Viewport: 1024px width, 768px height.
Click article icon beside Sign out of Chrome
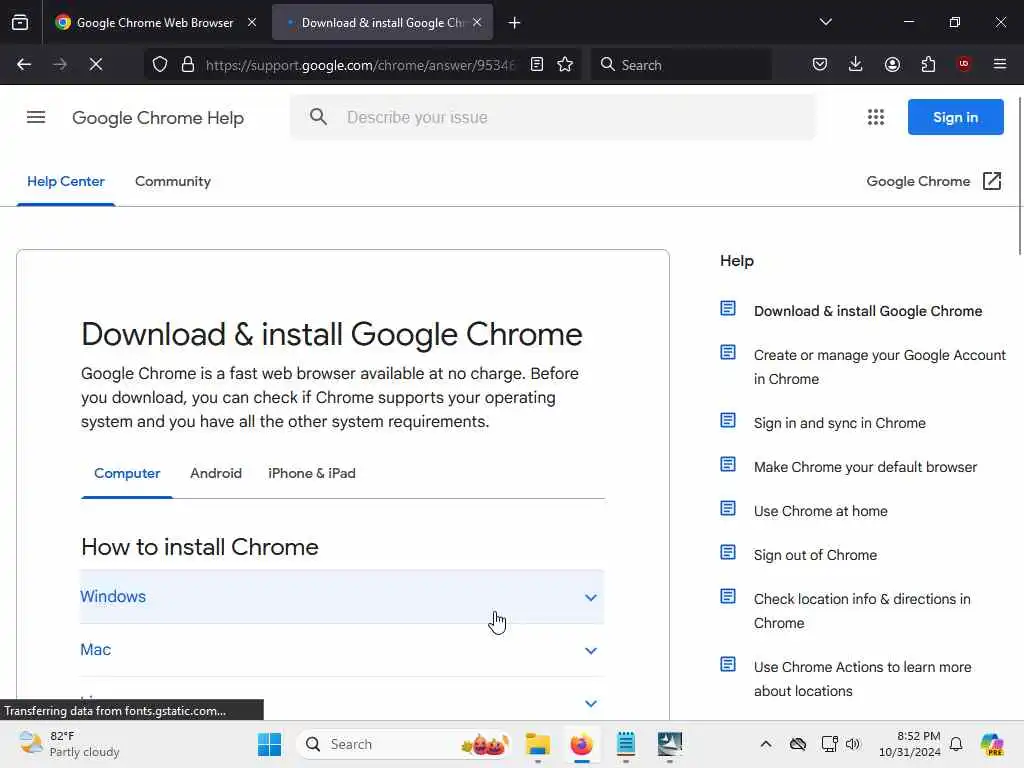pos(728,552)
